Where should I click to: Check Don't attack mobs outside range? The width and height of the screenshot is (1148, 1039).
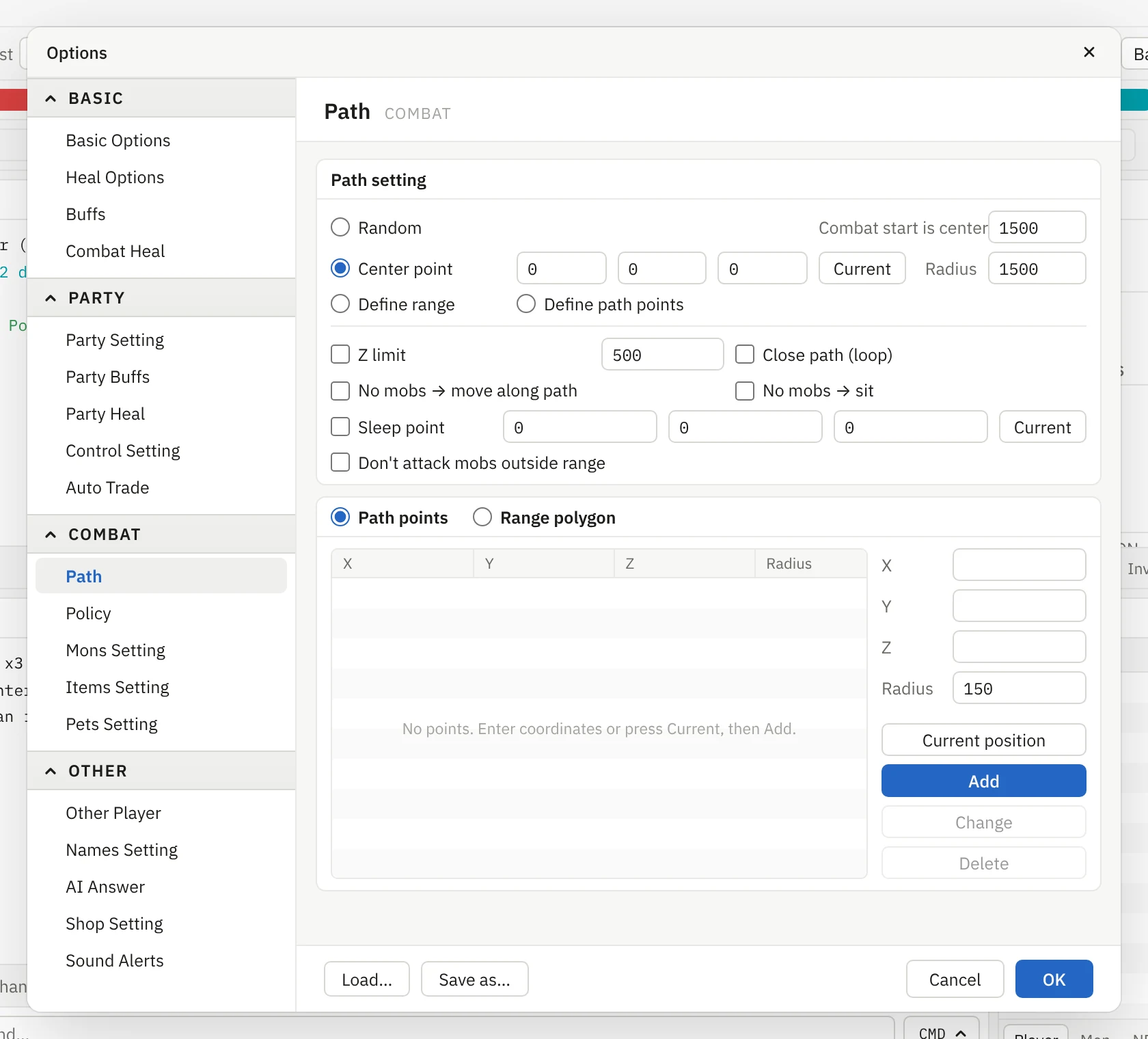pyautogui.click(x=340, y=463)
